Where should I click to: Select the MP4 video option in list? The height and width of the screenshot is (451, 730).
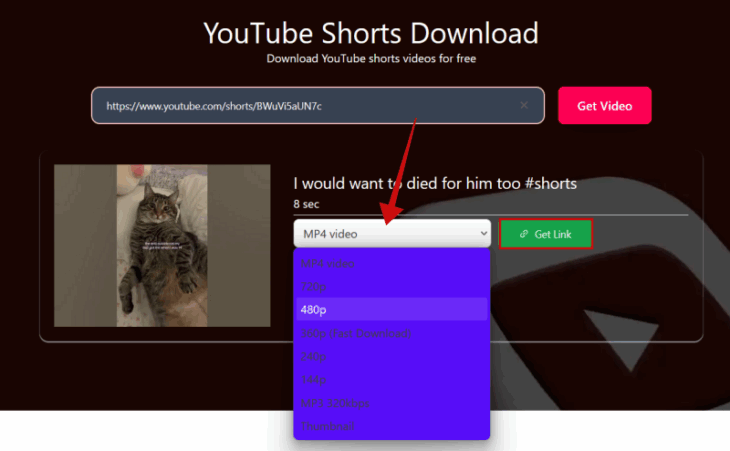coord(392,263)
